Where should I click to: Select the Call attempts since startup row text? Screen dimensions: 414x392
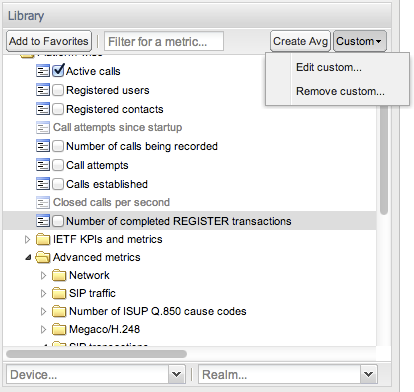(x=118, y=127)
